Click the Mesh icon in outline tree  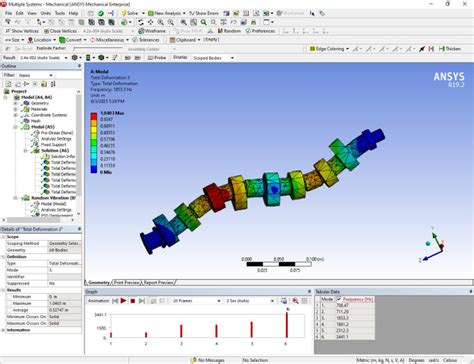26,121
